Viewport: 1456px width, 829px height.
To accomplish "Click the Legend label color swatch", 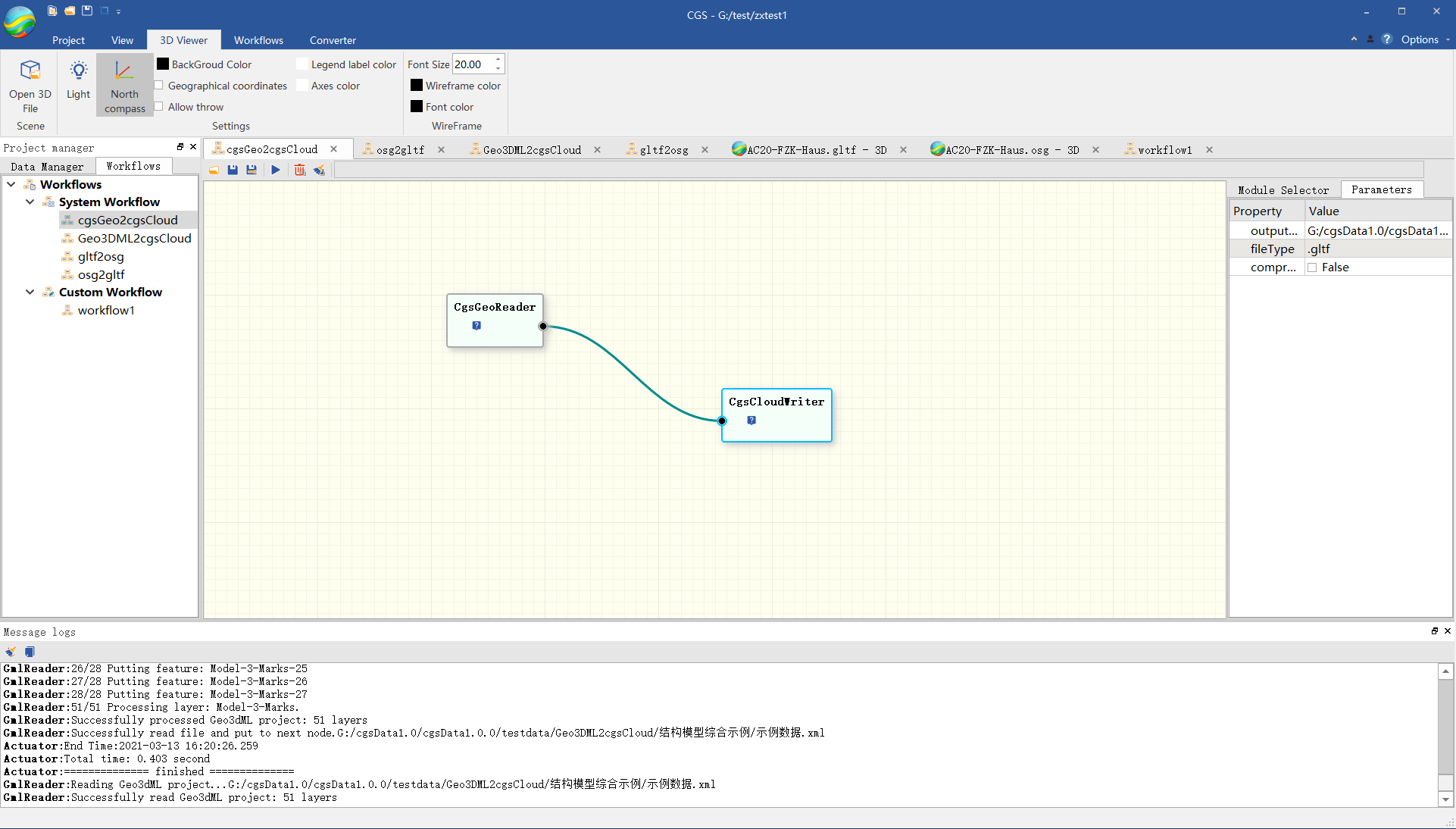I will click(302, 64).
